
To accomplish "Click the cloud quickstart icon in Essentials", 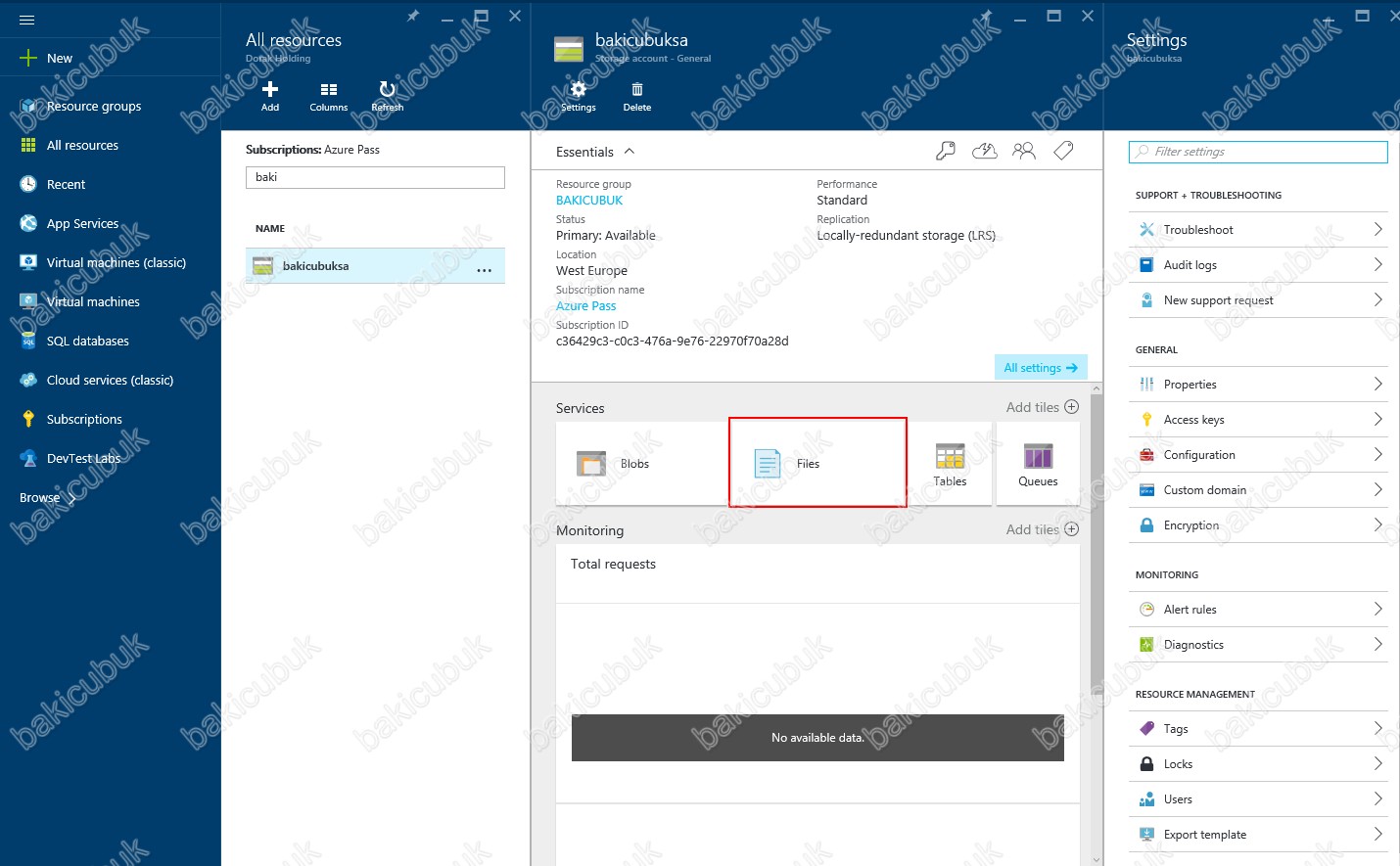I will click(x=985, y=151).
